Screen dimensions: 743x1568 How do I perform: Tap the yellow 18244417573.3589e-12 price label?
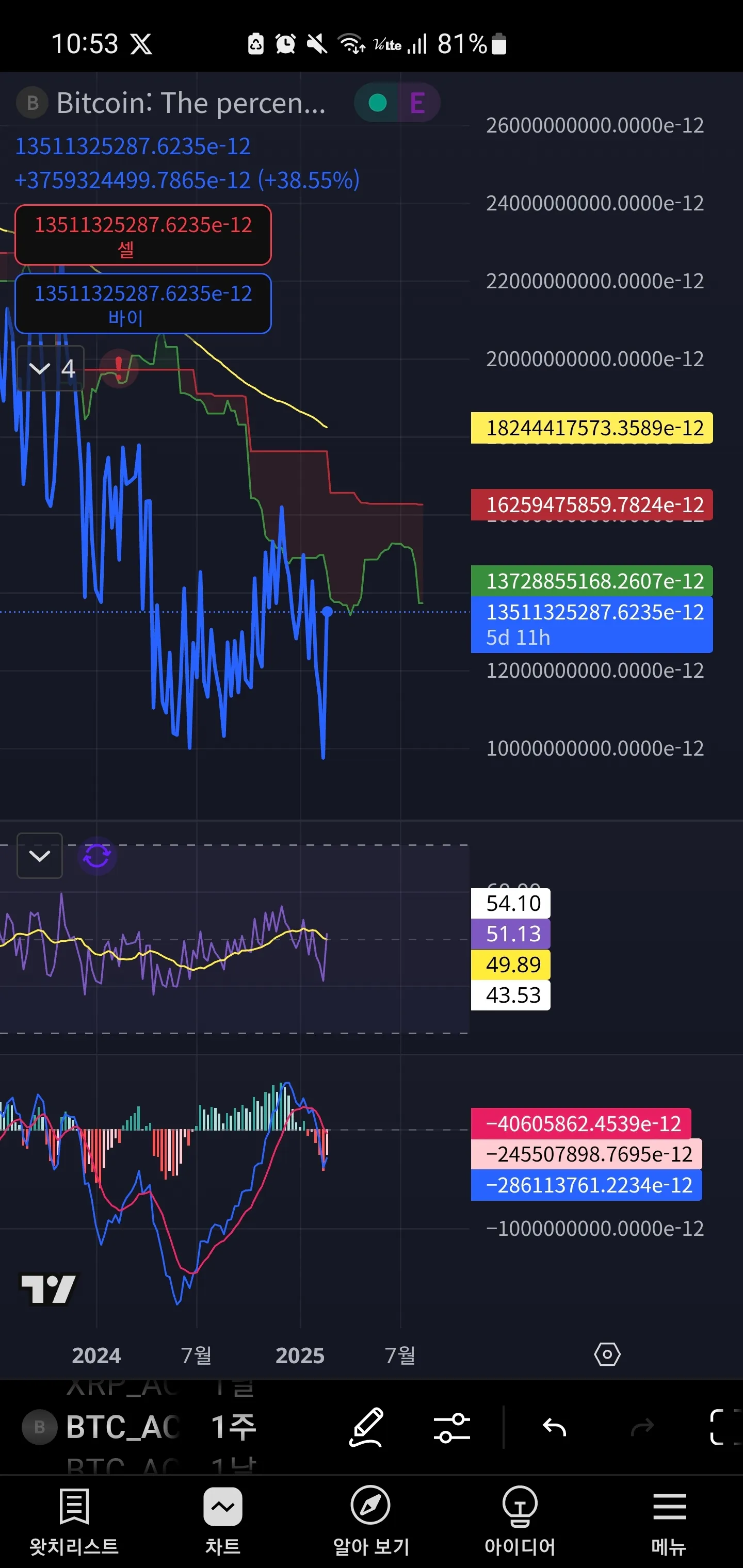pos(591,428)
